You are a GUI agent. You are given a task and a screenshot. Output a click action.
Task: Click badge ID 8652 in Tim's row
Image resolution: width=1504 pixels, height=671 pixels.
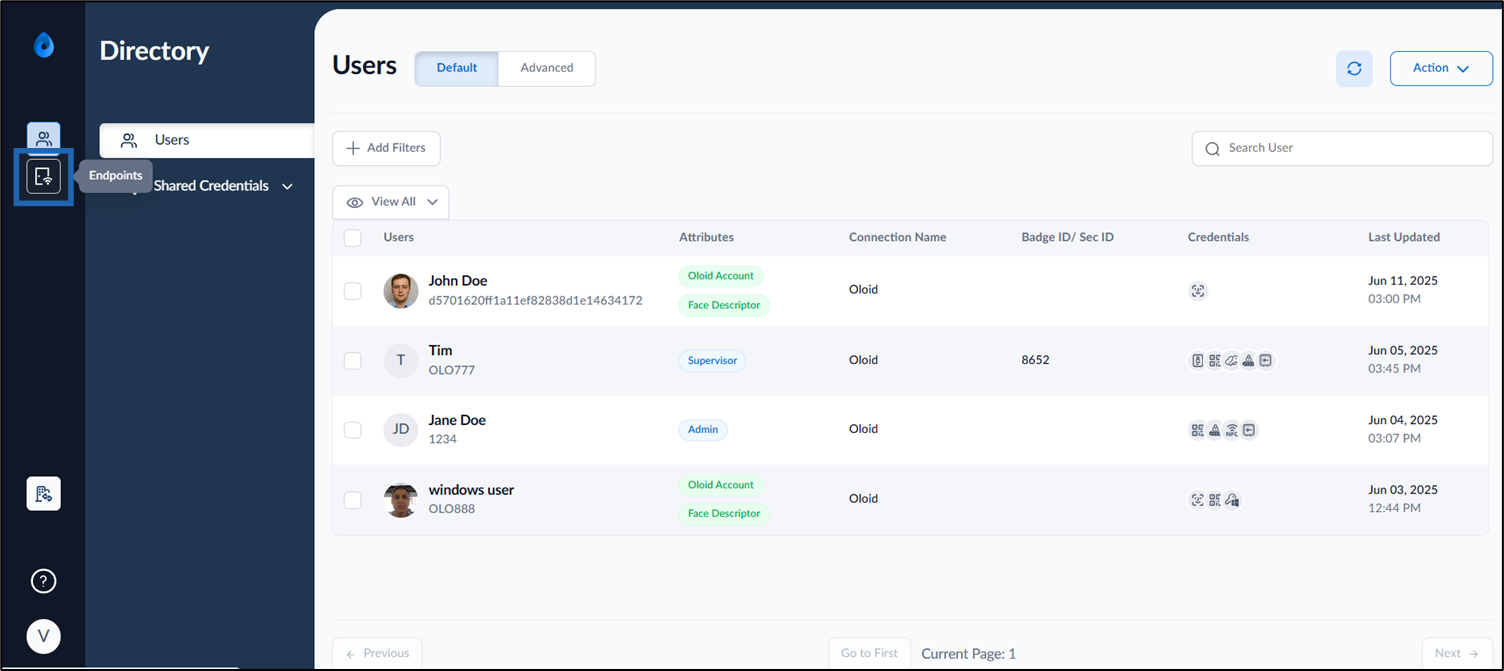point(1035,360)
